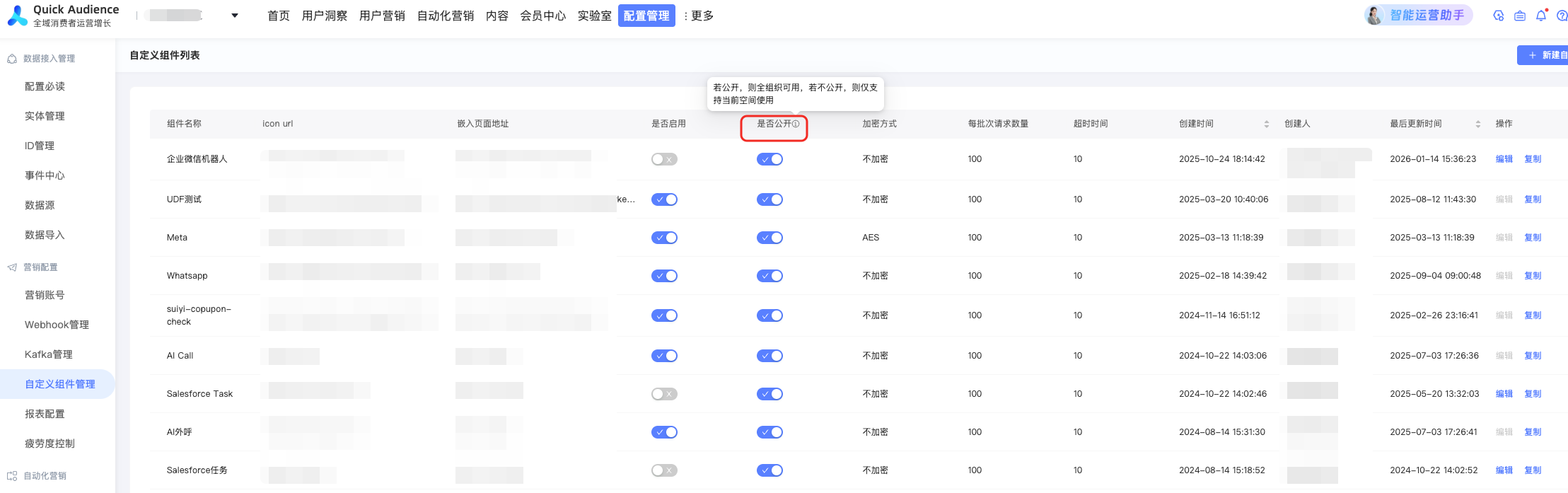Enable Salesforce Task 是否启用 switch

pos(664,394)
